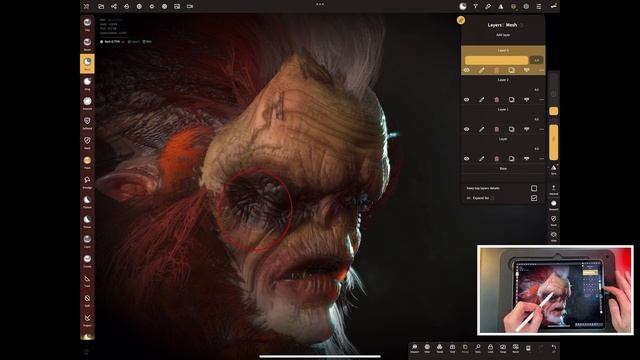The height and width of the screenshot is (360, 640).
Task: Open more options dash for Layer 1
Action: tap(541, 129)
